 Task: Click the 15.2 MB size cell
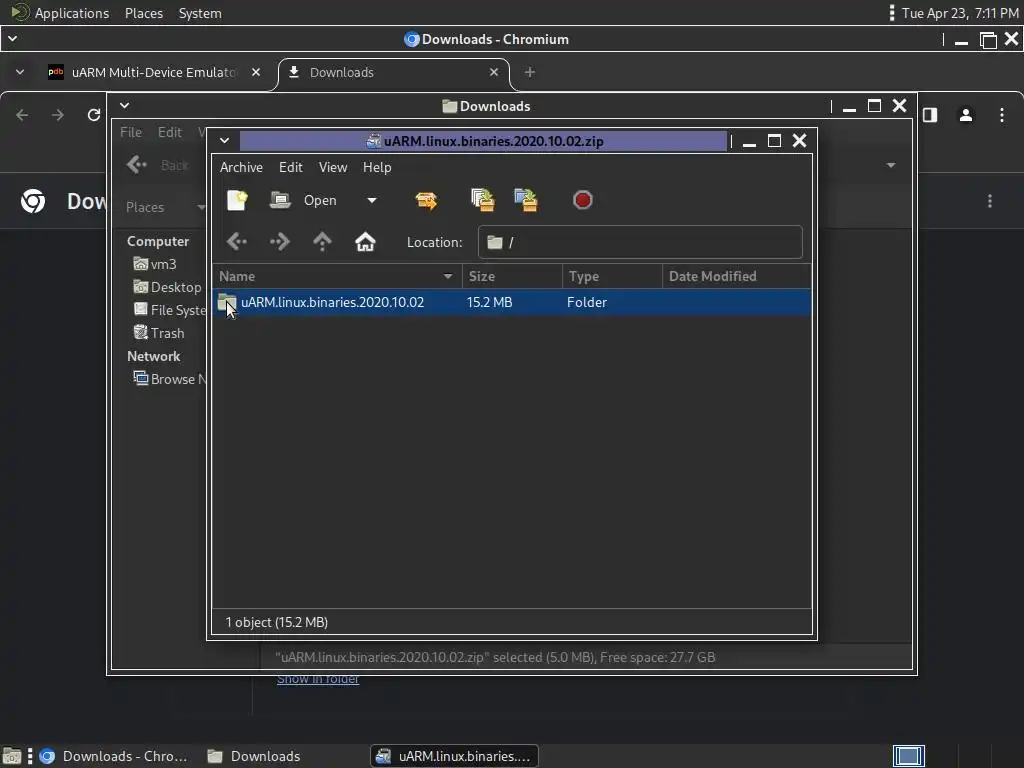coord(489,302)
